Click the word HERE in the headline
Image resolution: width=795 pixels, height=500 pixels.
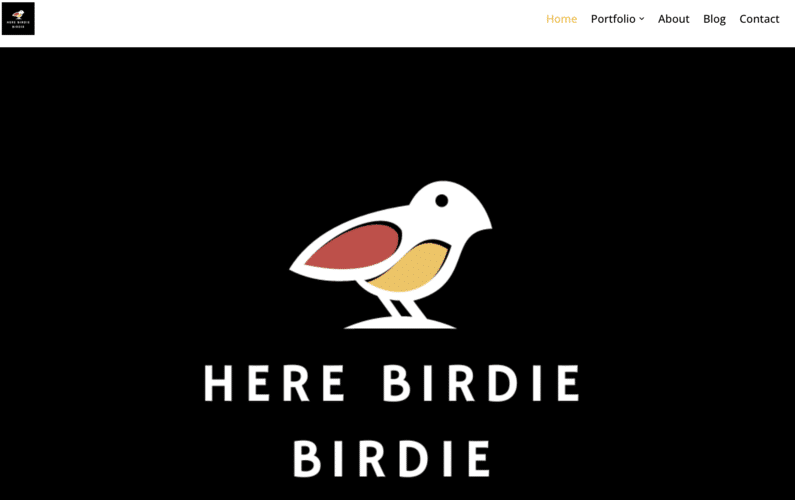tap(274, 383)
